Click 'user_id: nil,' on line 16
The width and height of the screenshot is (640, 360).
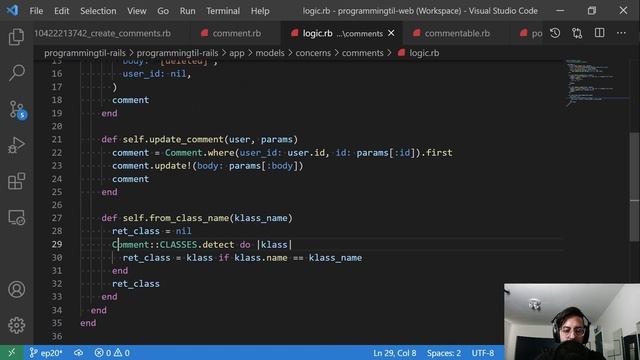point(157,74)
